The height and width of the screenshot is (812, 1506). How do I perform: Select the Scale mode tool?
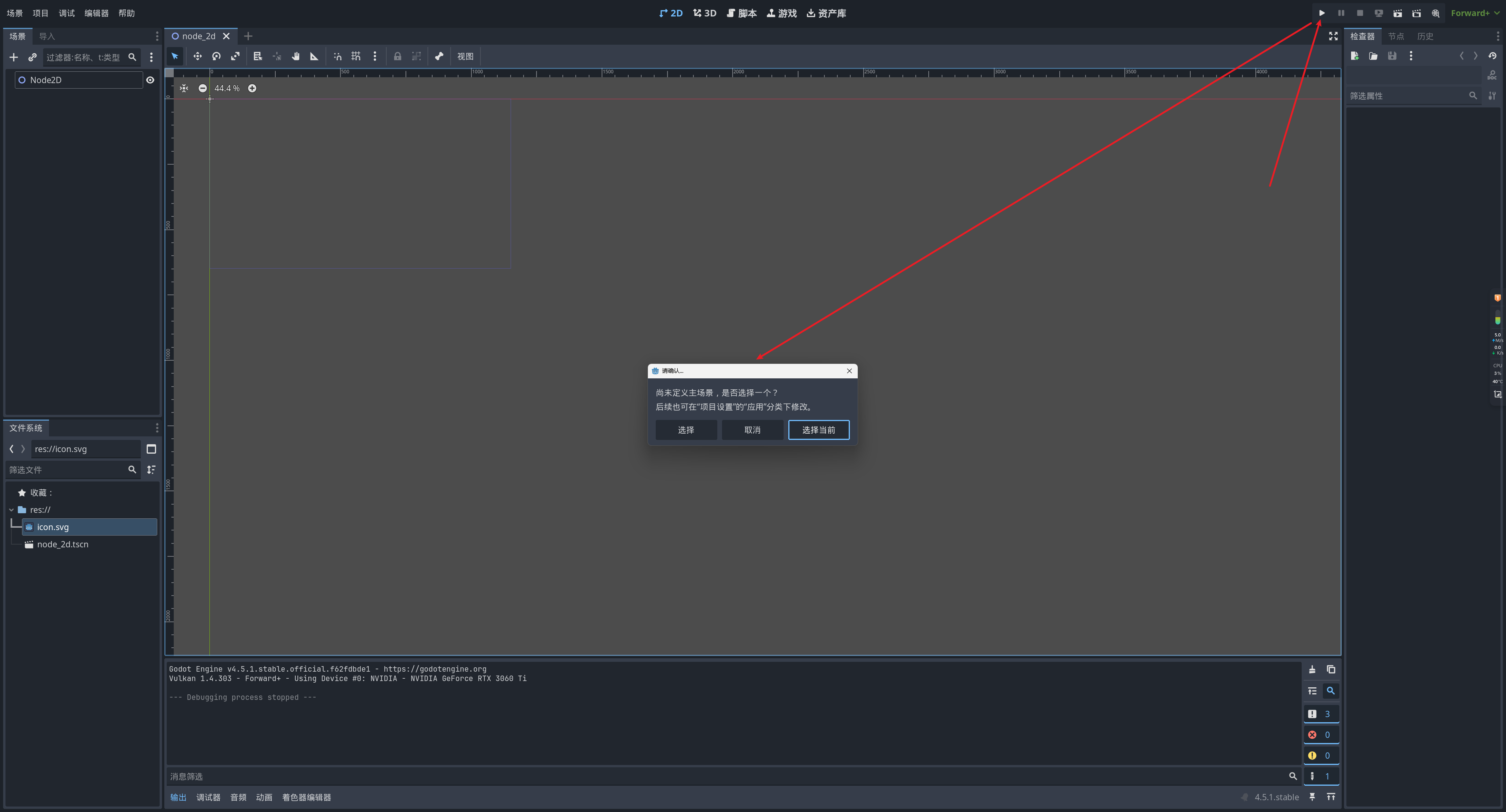click(235, 56)
